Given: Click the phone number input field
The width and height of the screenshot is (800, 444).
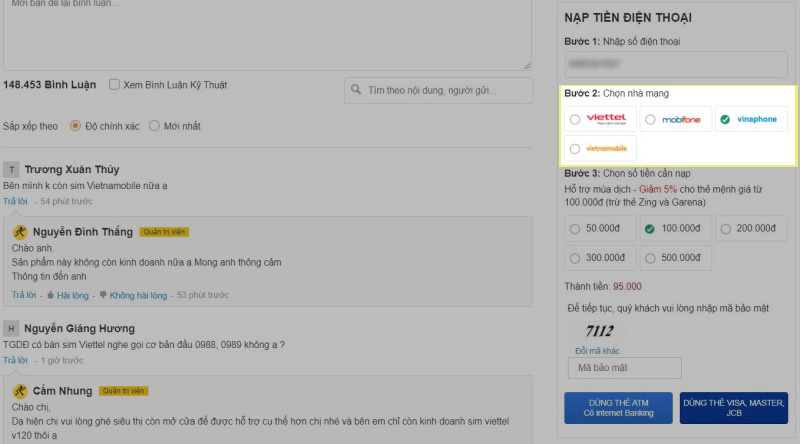Looking at the screenshot, I should point(676,64).
